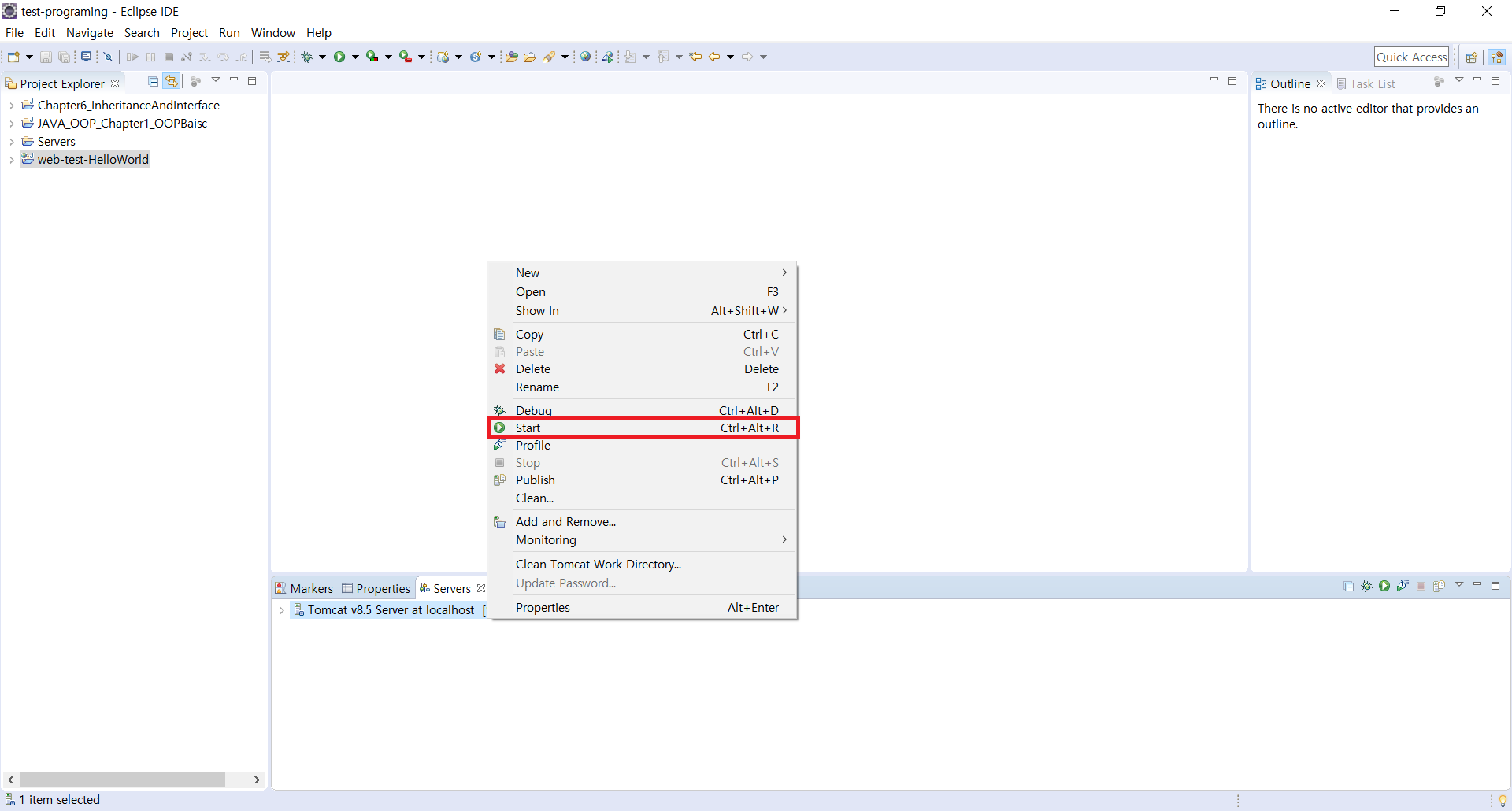
Task: Open the Web Browser globe icon
Action: tap(585, 57)
